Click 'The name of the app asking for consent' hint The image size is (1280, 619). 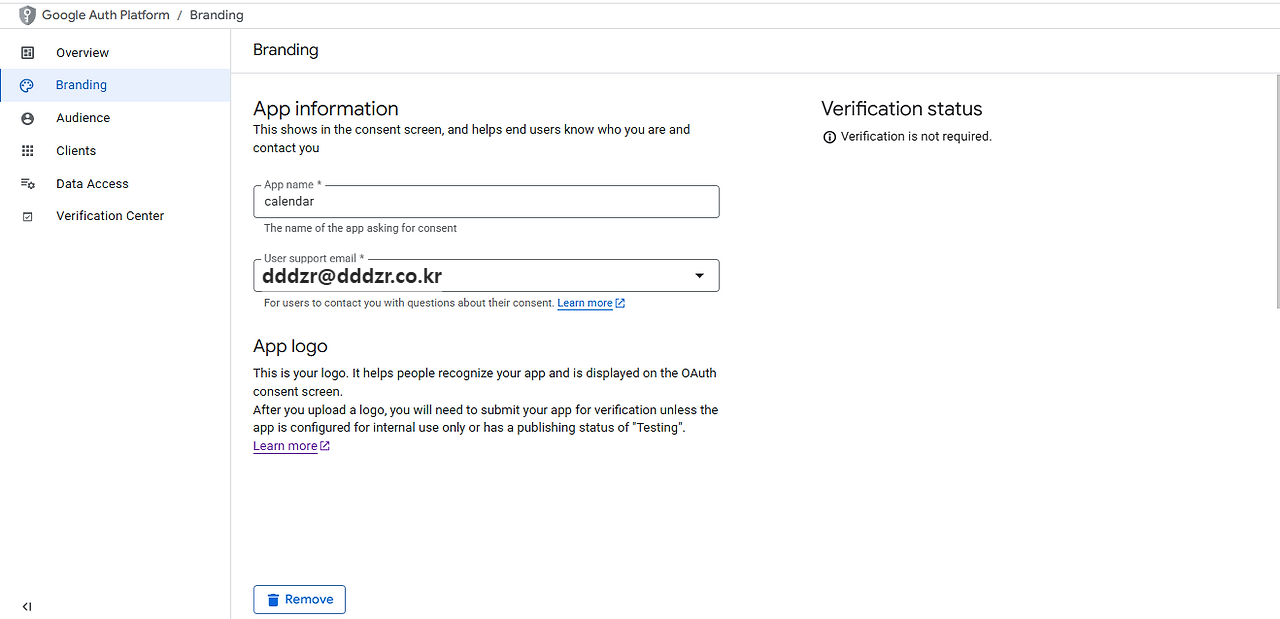click(x=360, y=228)
